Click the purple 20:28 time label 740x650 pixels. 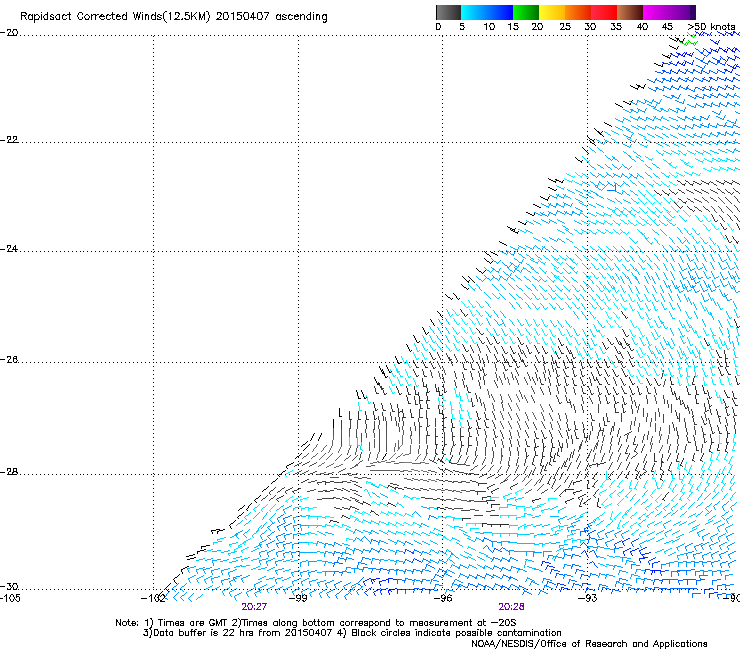(x=512, y=607)
